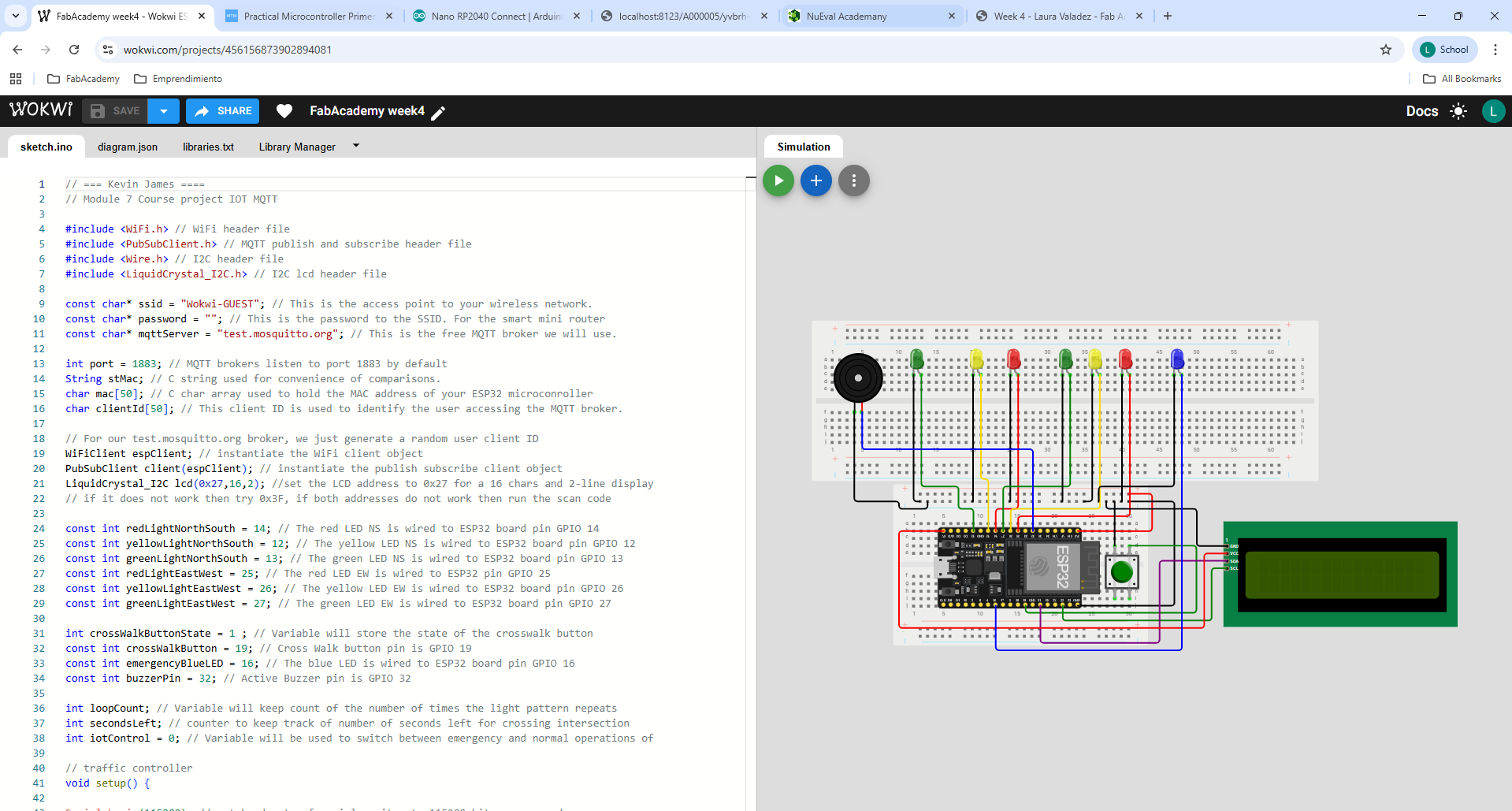This screenshot has width=1512, height=811.
Task: Click the PubSubClient.h include line
Action: click(x=269, y=244)
